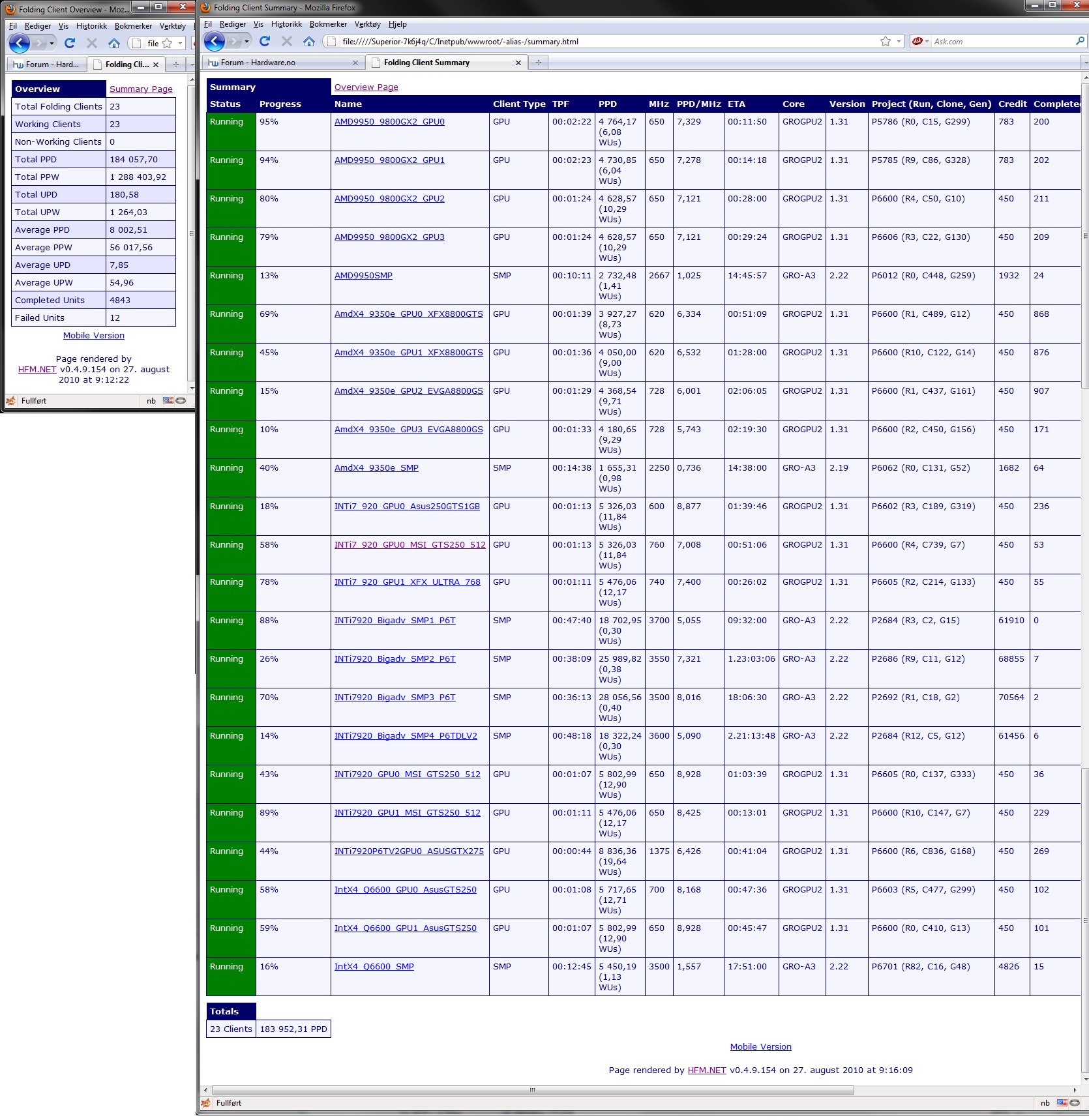
Task: Click the page icon left of the Summary URL
Action: (x=332, y=41)
